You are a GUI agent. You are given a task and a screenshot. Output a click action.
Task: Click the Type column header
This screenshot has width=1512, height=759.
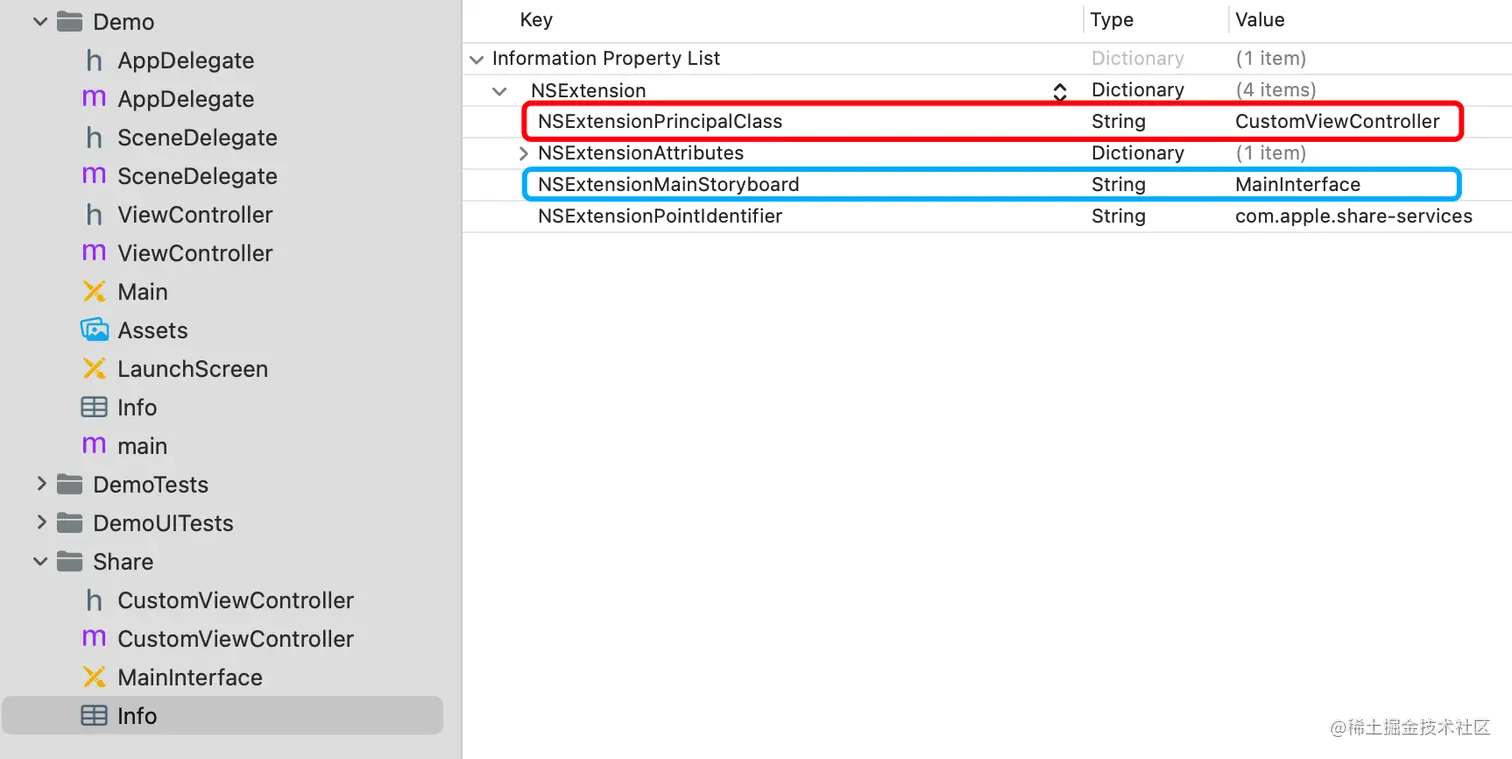pyautogui.click(x=1112, y=20)
